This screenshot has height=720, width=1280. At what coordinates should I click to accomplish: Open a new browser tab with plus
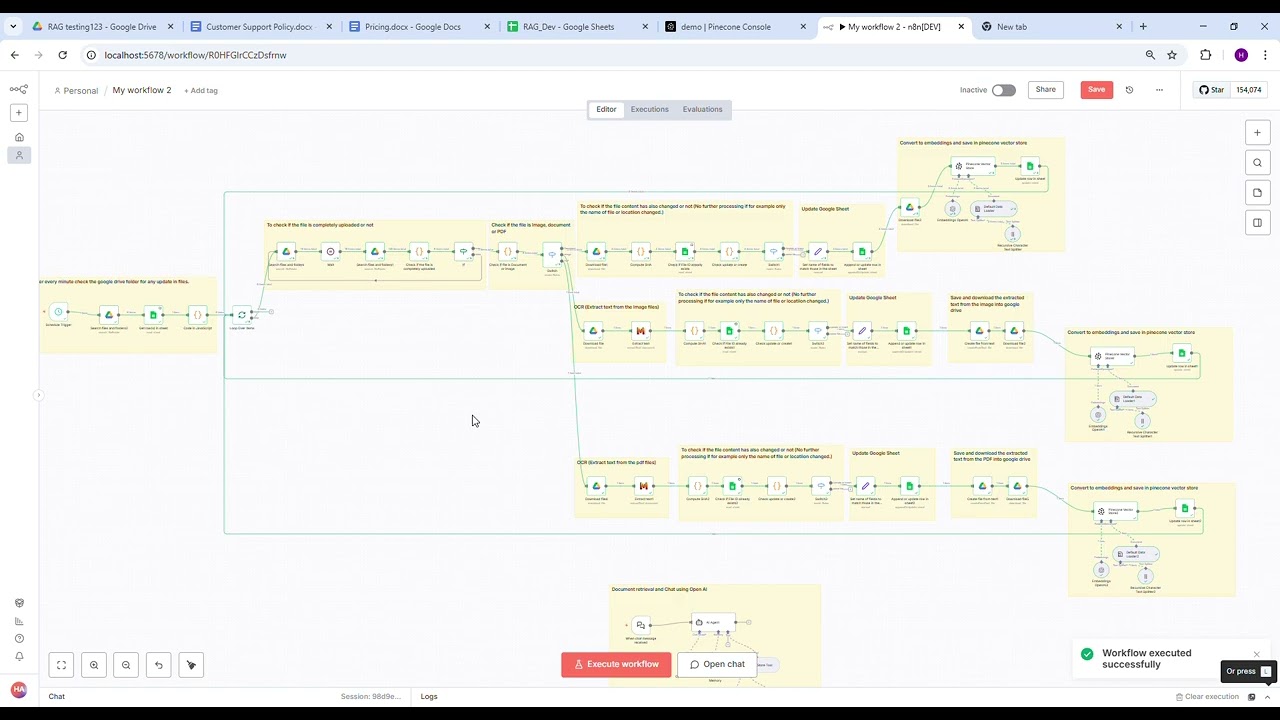click(x=1143, y=27)
